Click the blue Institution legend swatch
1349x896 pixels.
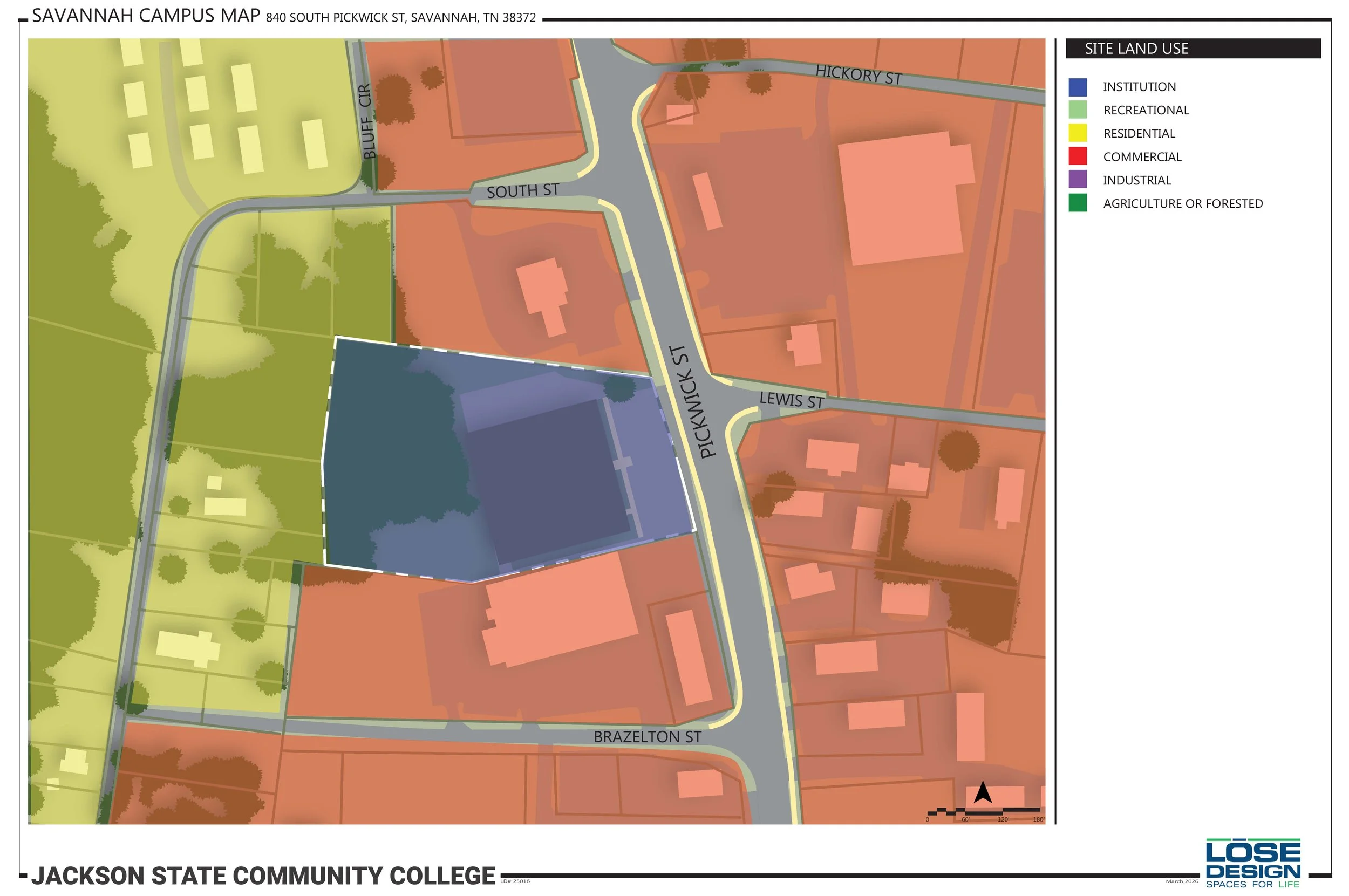[1078, 87]
